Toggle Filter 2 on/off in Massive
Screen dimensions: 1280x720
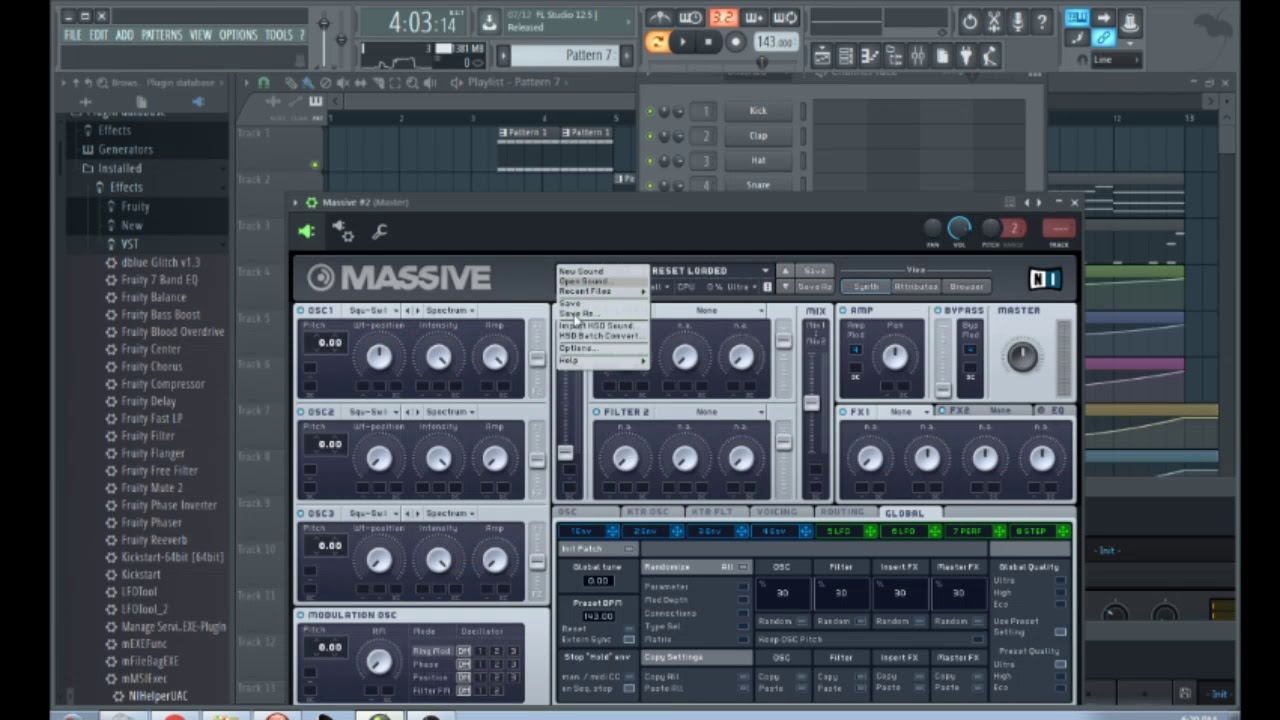pyautogui.click(x=597, y=412)
